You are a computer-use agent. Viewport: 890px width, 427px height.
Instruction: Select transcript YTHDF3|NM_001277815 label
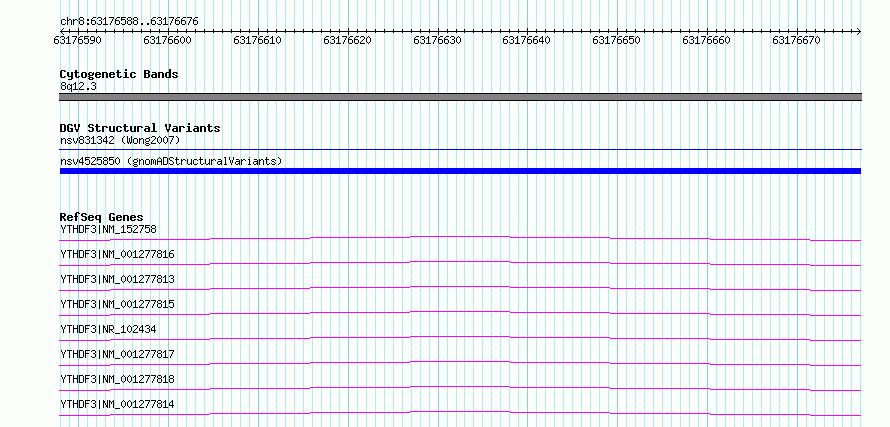tap(117, 304)
